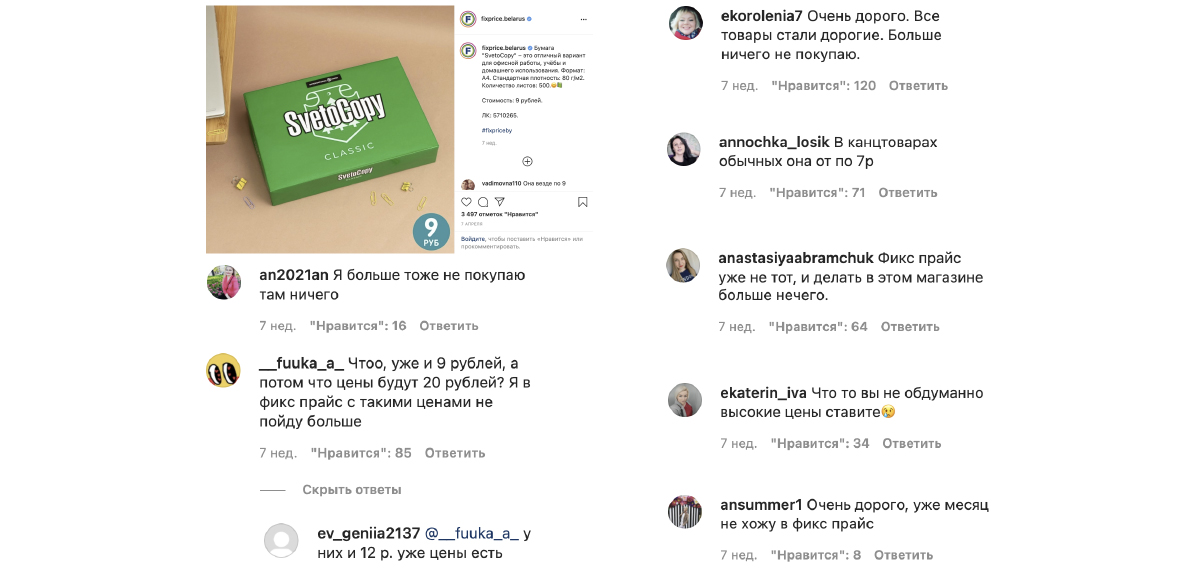Click the heart like icon under the post
The image size is (1200, 572).
466,201
